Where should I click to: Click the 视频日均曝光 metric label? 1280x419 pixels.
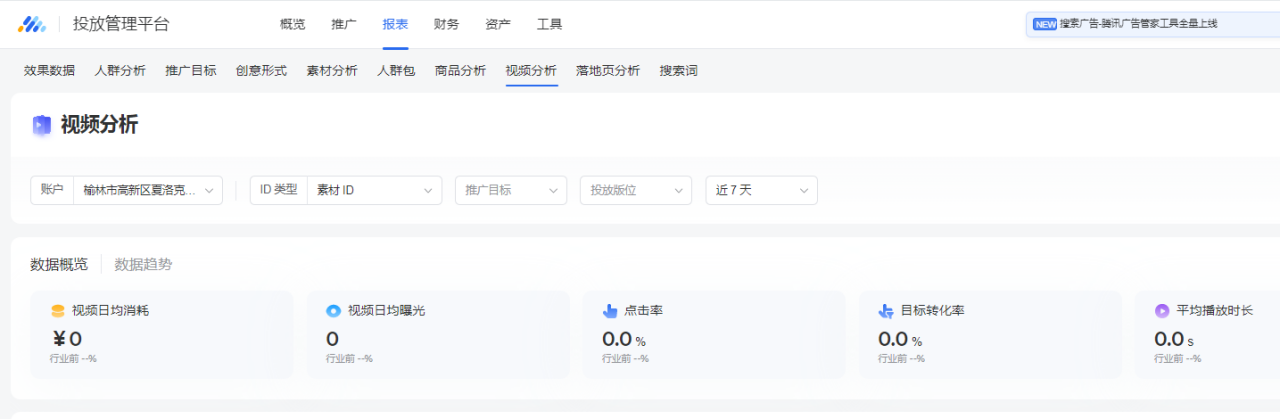tap(386, 311)
